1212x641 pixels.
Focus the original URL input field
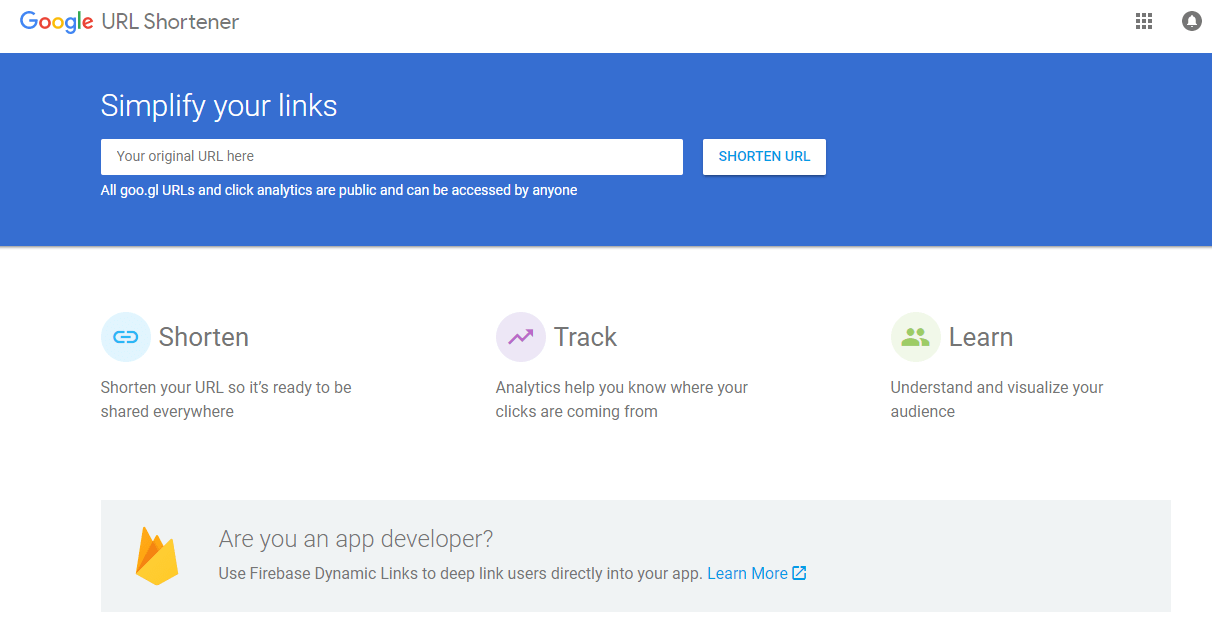(x=392, y=157)
